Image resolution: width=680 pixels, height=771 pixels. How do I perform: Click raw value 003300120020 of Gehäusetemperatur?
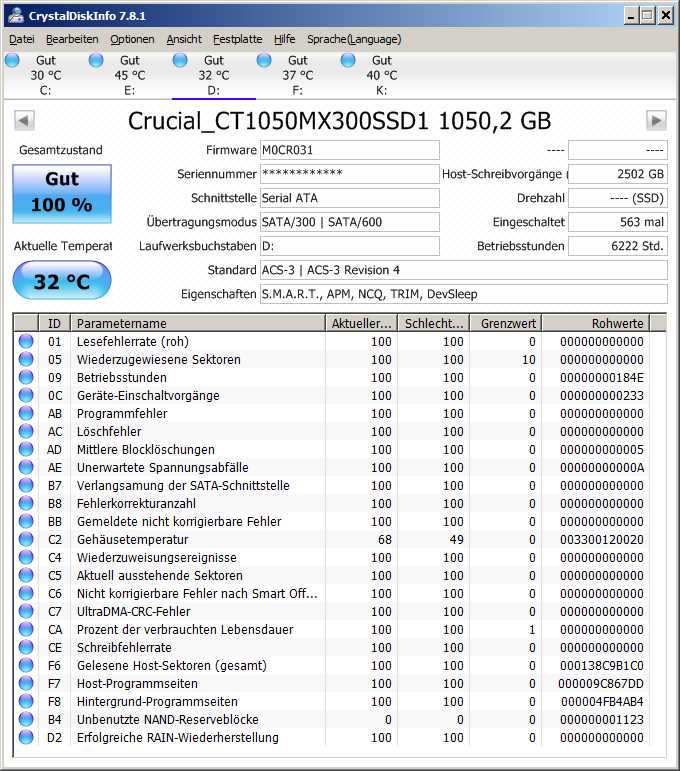(x=602, y=539)
